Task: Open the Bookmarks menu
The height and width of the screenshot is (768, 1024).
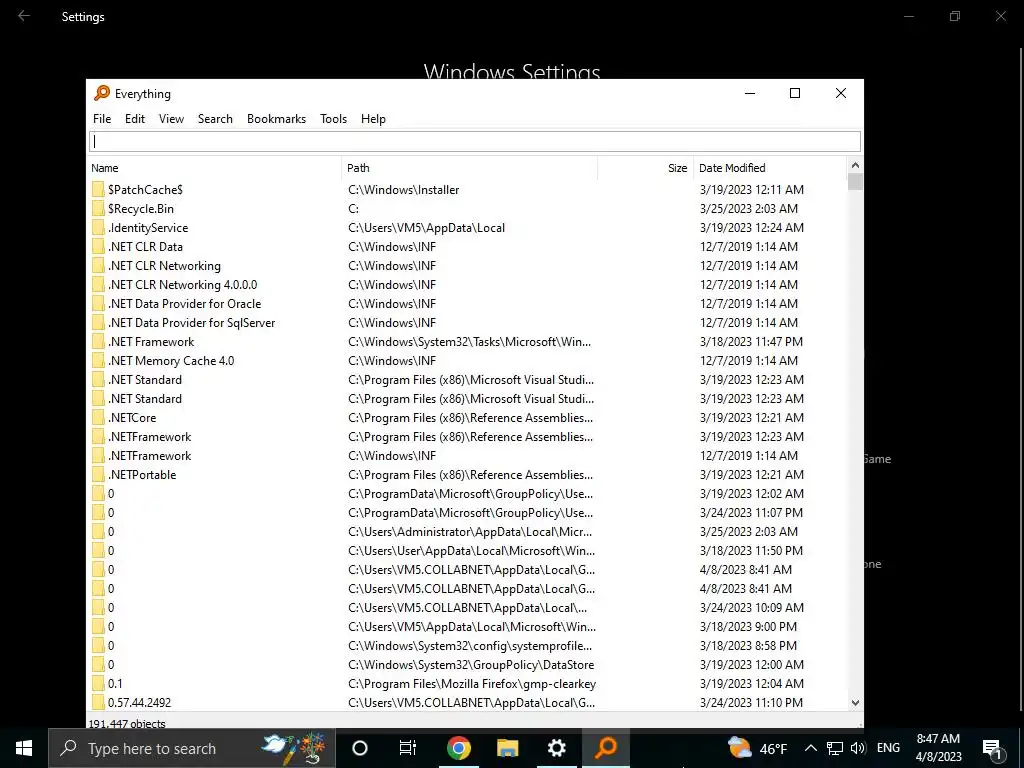Action: [276, 119]
